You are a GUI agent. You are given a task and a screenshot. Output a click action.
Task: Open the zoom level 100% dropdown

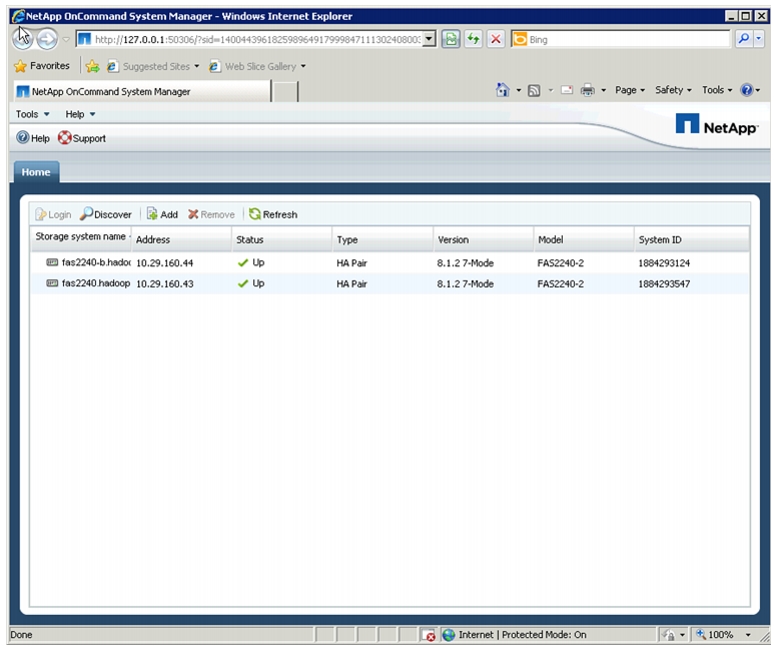748,635
